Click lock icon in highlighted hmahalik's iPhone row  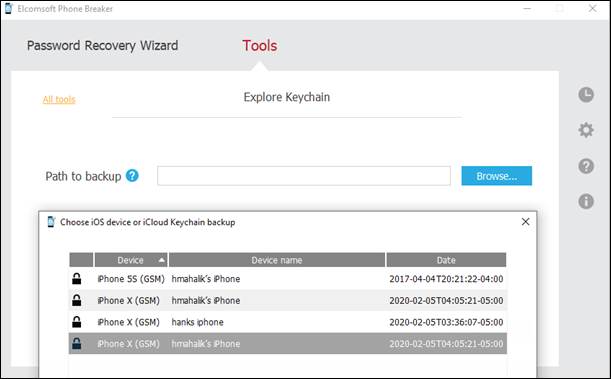77,344
